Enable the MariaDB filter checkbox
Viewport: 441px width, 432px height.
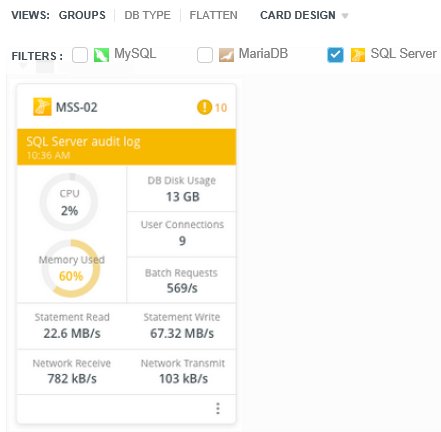205,55
